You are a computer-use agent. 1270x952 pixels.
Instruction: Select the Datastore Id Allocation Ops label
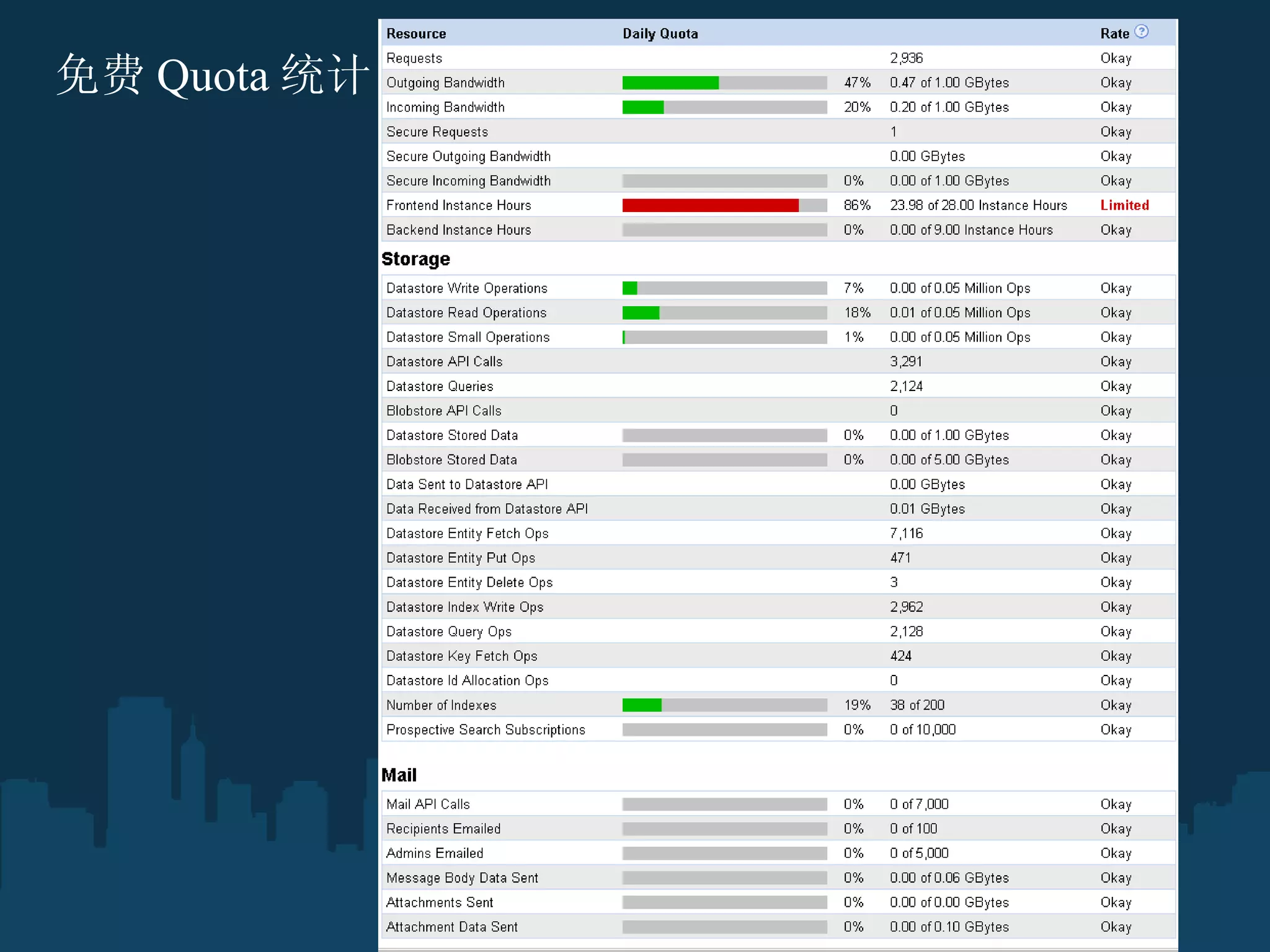(467, 681)
